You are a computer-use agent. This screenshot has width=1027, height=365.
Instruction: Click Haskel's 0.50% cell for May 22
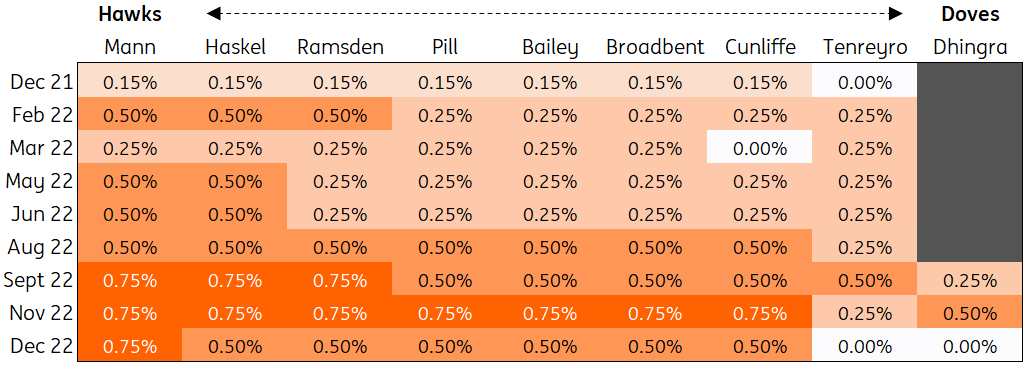tap(234, 180)
